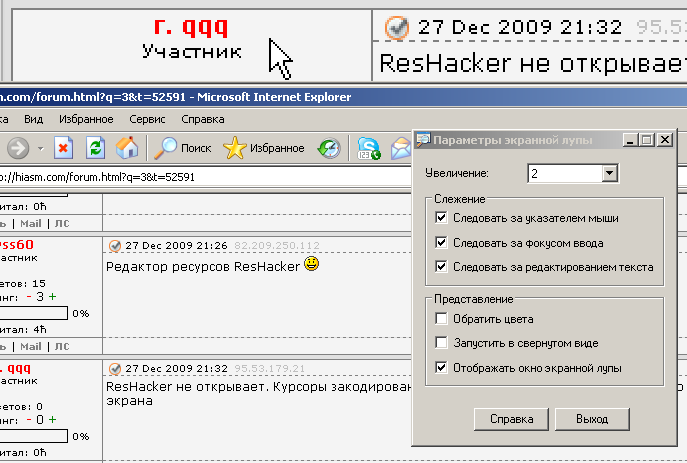Expand the Forward history dropdown arrow

(39, 148)
